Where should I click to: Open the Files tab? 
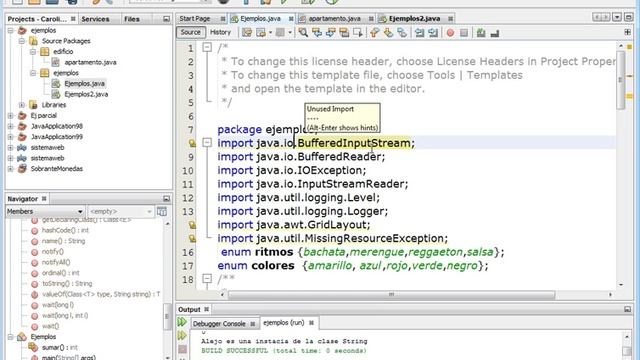pyautogui.click(x=132, y=19)
